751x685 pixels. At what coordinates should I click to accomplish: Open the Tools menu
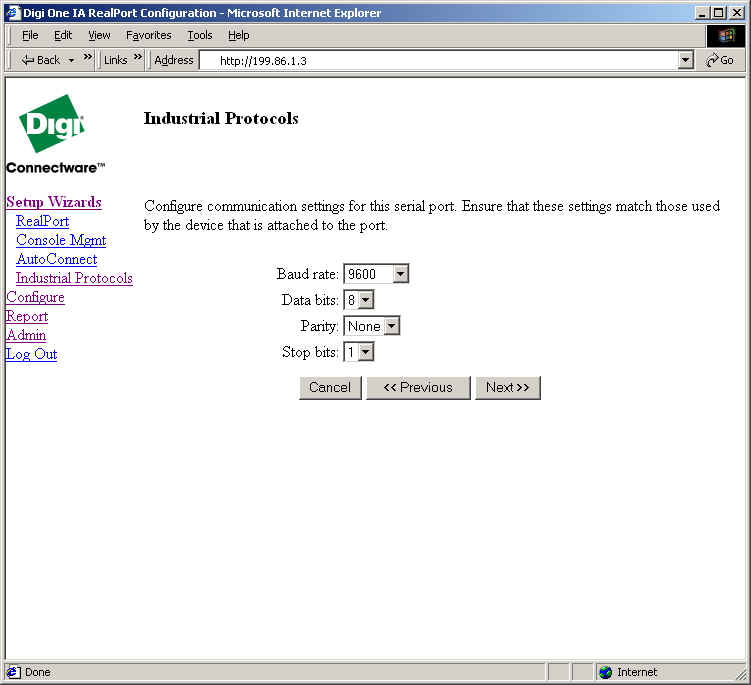pyautogui.click(x=200, y=35)
